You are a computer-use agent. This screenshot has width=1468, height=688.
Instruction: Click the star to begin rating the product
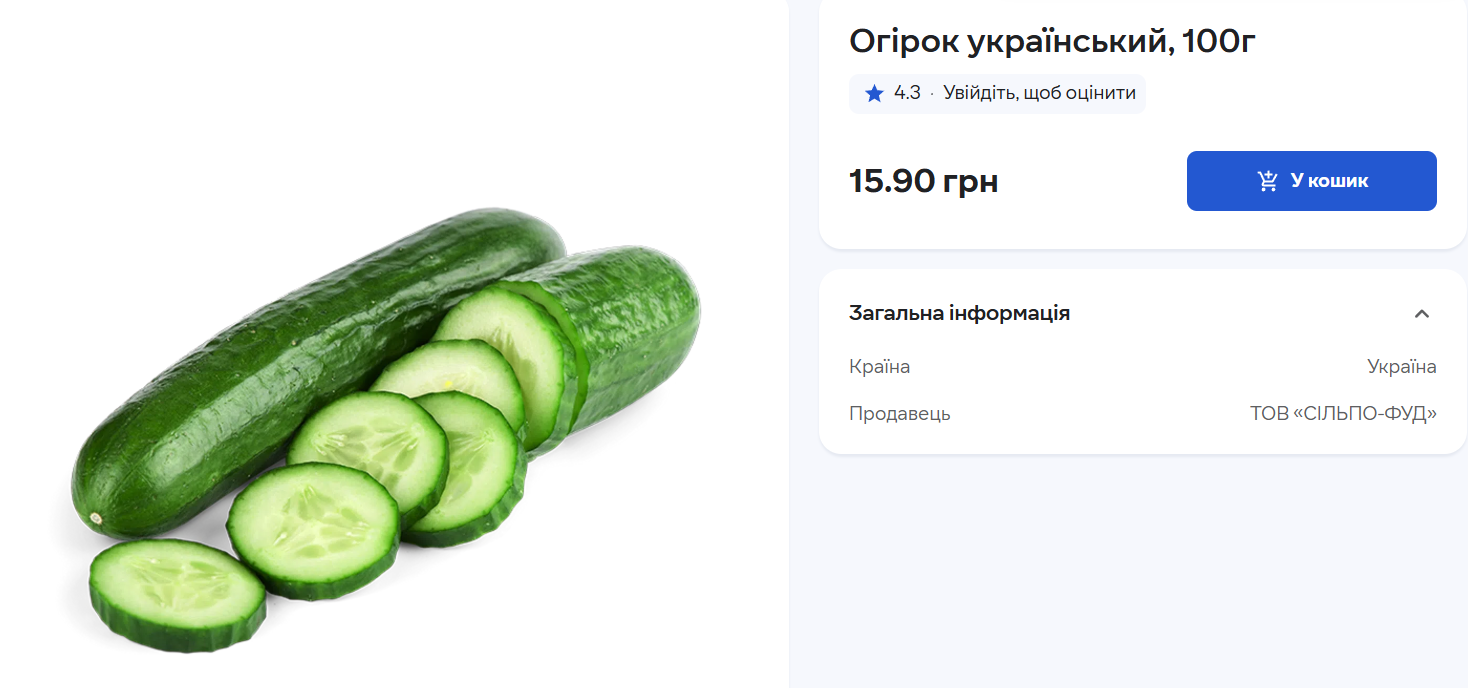pyautogui.click(x=873, y=93)
